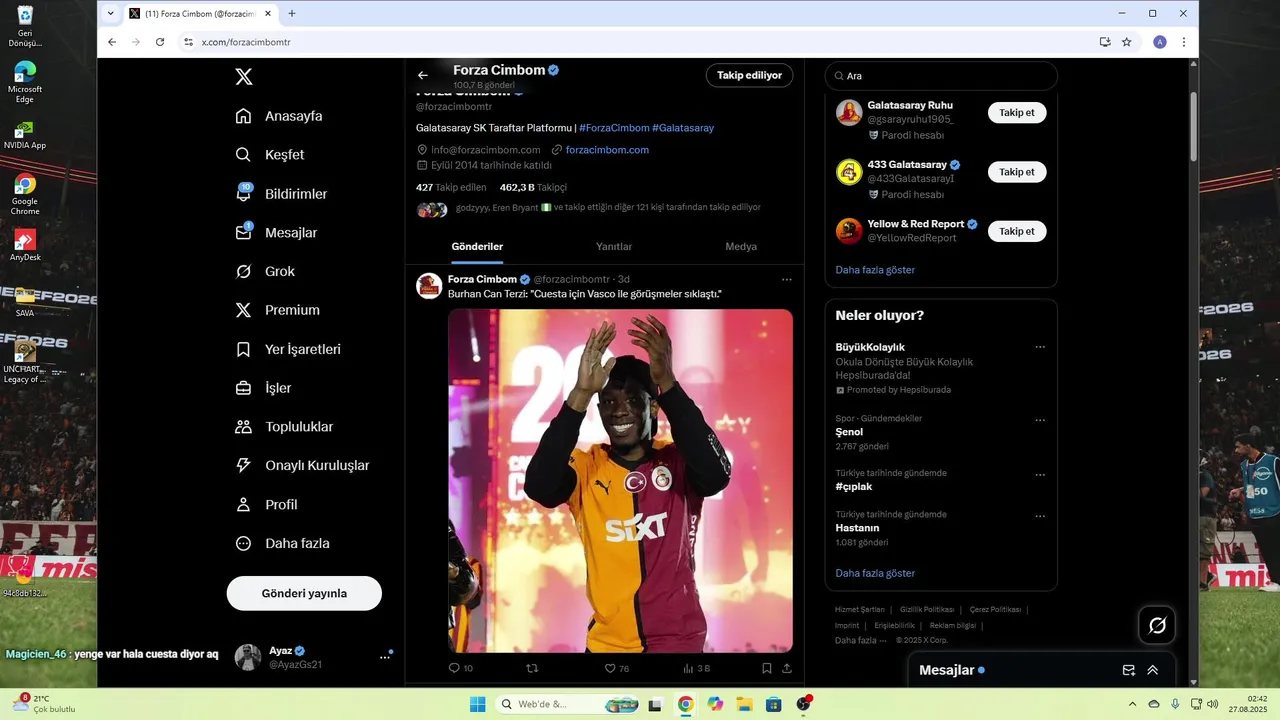This screenshot has height=720, width=1280.
Task: Open the Cuesta post image
Action: tap(620, 480)
